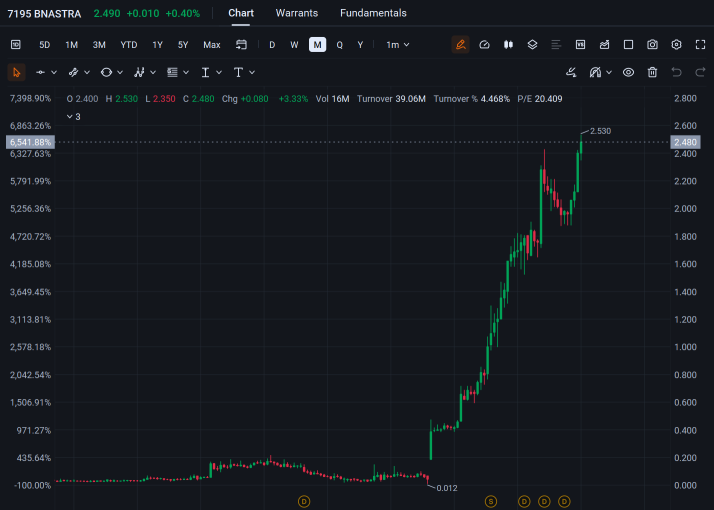Screen dimensions: 714x510
Task: Open the gauge indicator icon
Action: pyautogui.click(x=484, y=45)
